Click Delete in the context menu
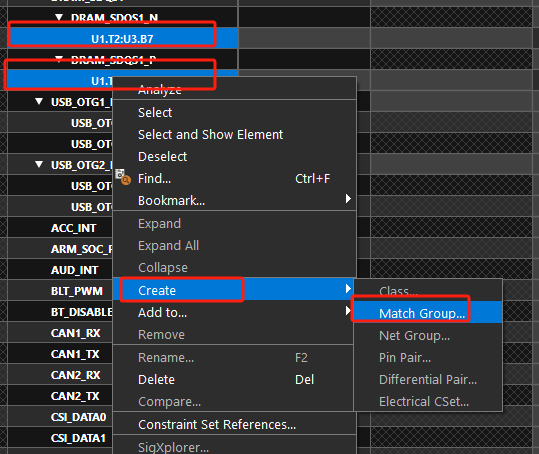Image resolution: width=539 pixels, height=454 pixels. [x=156, y=379]
